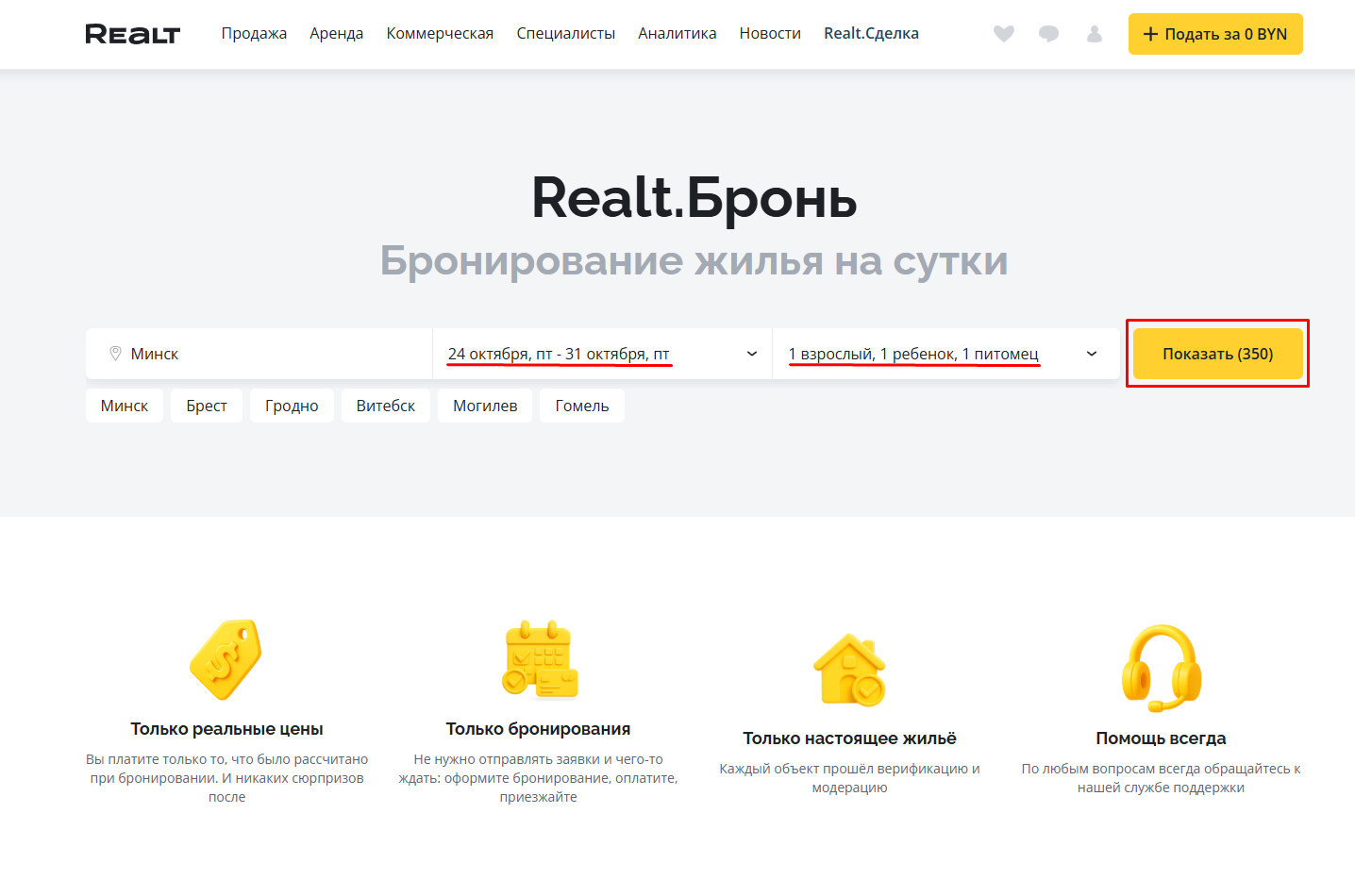Click the yellow price tag icon

point(226,659)
